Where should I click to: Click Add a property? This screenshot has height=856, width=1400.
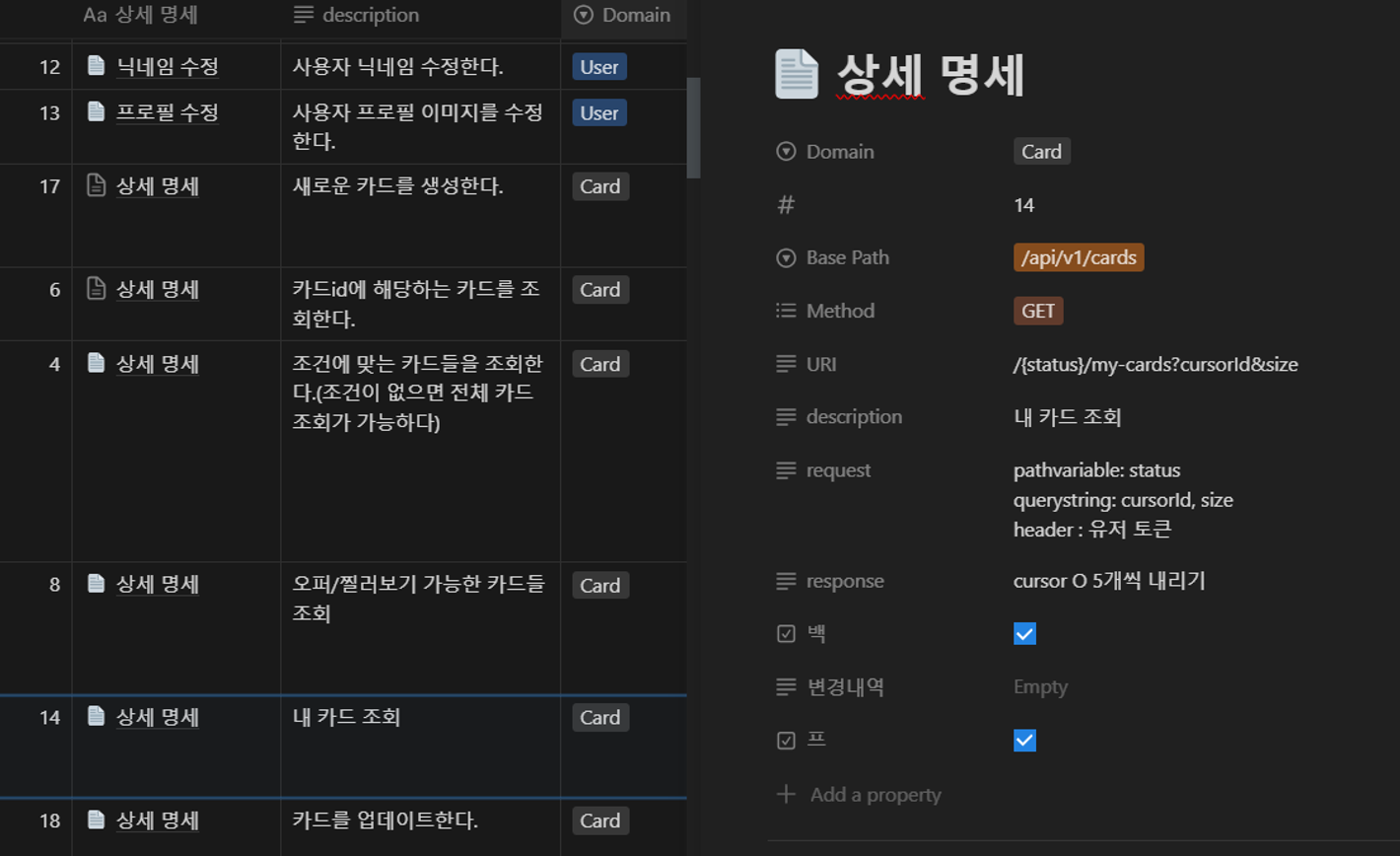pos(859,795)
